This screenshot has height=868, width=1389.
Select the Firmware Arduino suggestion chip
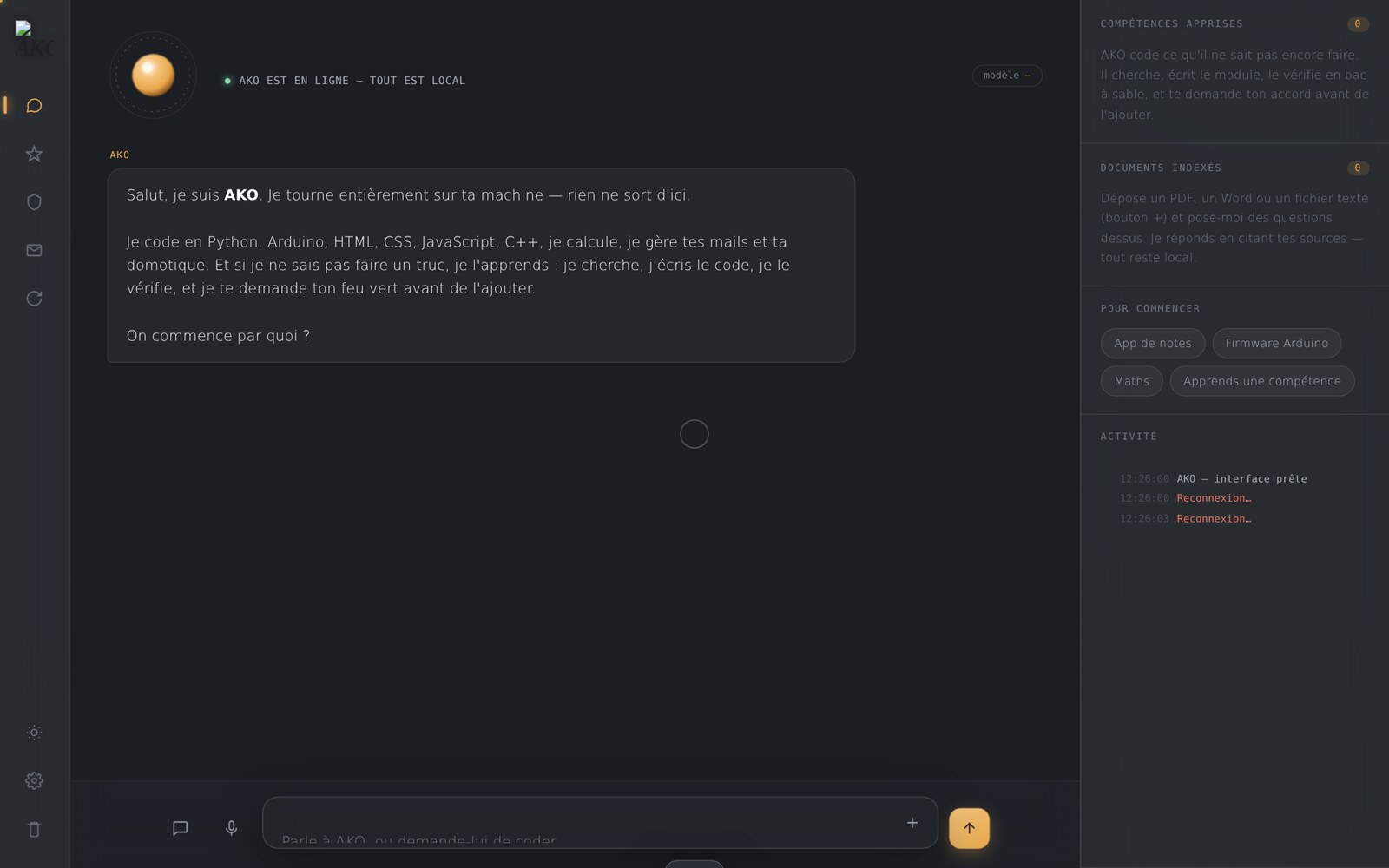point(1276,343)
